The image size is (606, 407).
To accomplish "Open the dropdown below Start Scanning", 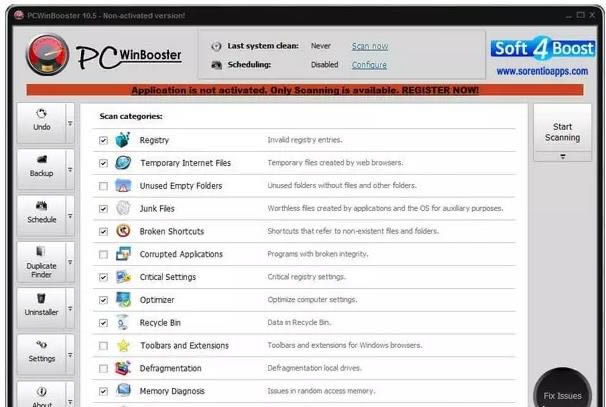I will click(x=563, y=157).
